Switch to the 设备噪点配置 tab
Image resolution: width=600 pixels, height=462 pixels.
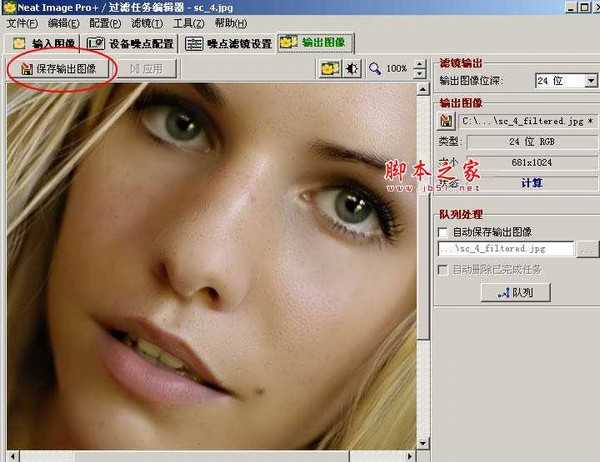[x=130, y=44]
